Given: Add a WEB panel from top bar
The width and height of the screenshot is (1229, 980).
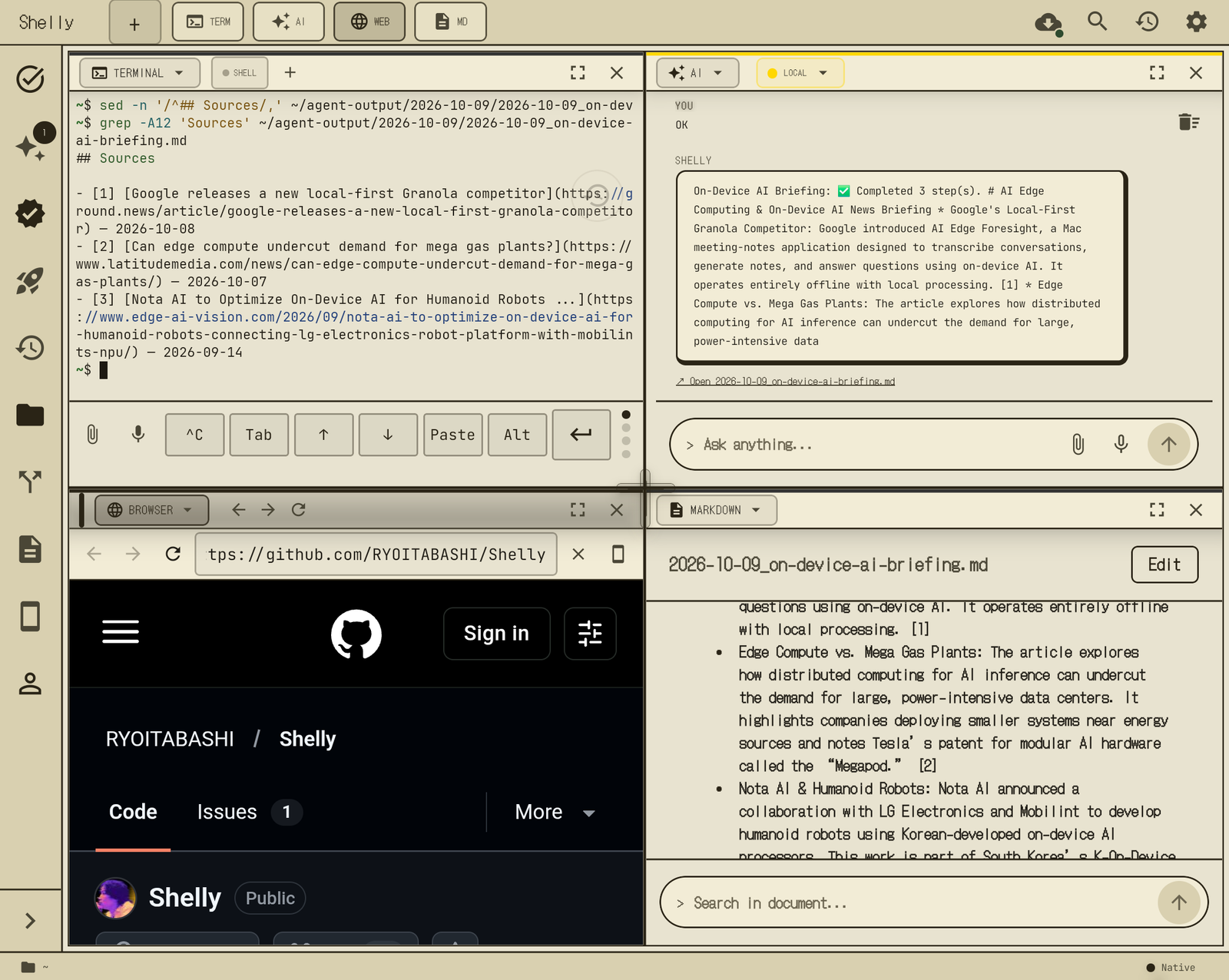Looking at the screenshot, I should tap(369, 22).
